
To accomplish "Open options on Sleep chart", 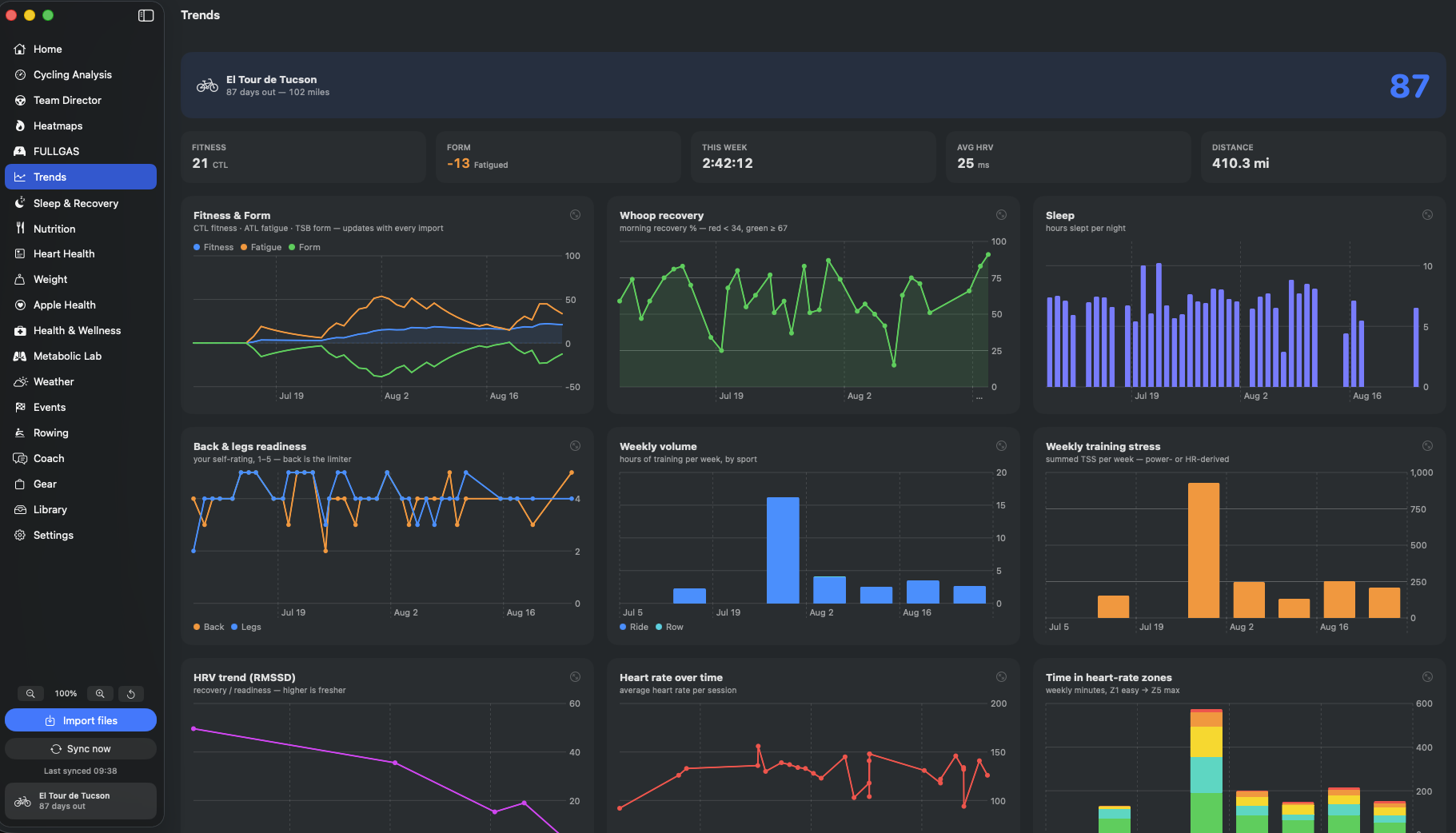I will (1427, 215).
